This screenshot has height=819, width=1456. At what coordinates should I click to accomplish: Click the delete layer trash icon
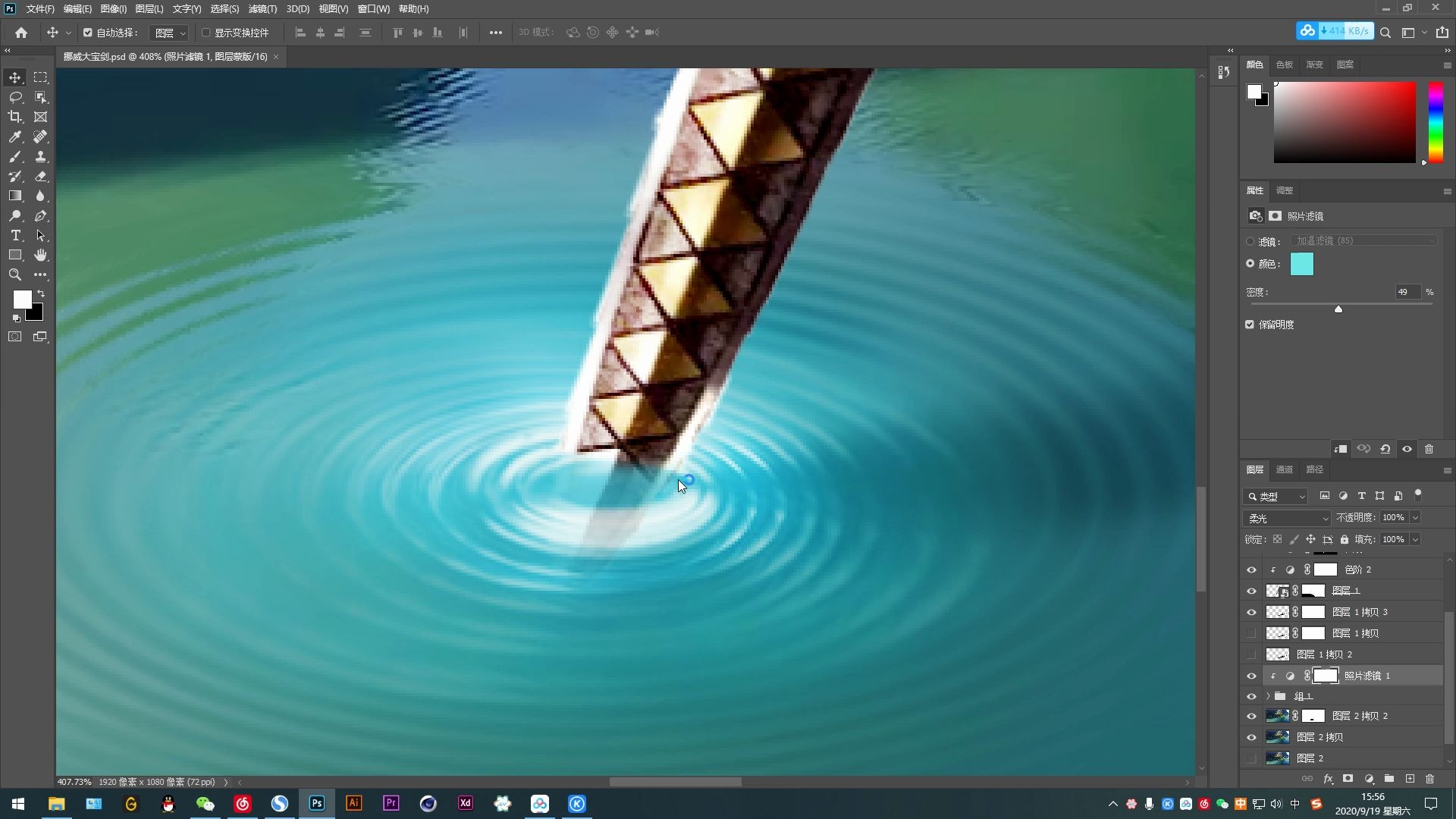pos(1429,779)
